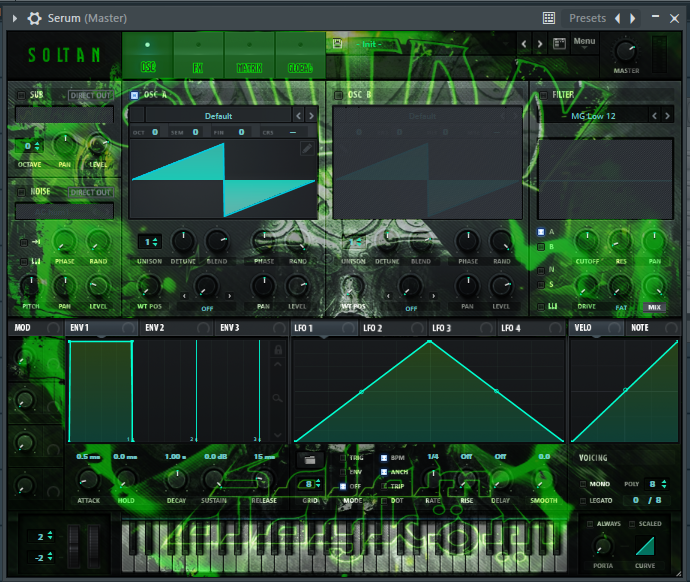Toggle NOISE Direct Out button
Image resolution: width=690 pixels, height=582 pixels.
click(x=91, y=192)
